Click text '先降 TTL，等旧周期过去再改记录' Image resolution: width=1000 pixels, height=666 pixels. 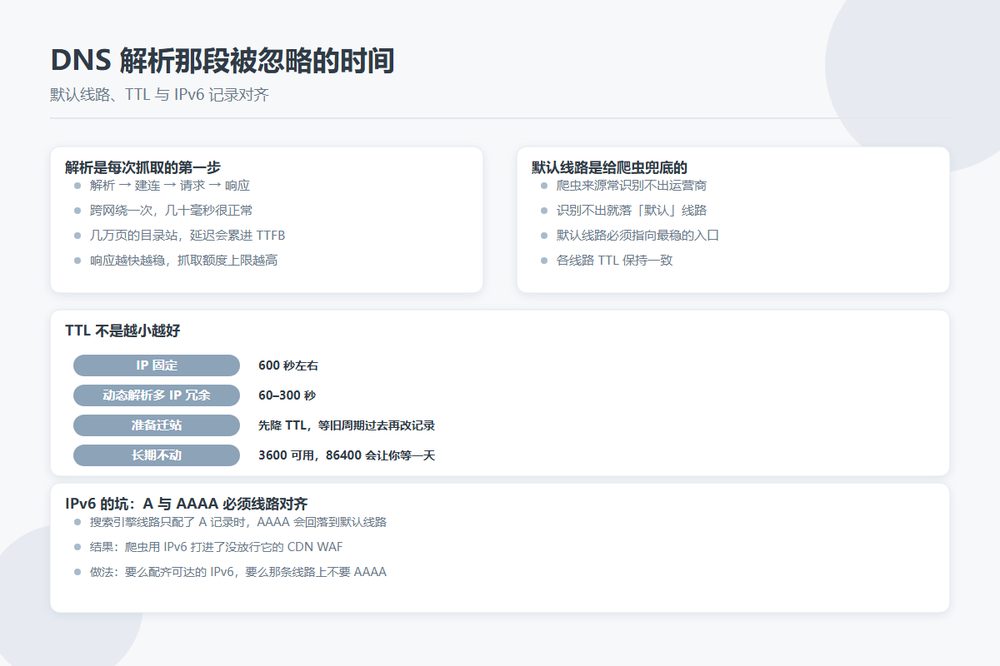(x=346, y=426)
